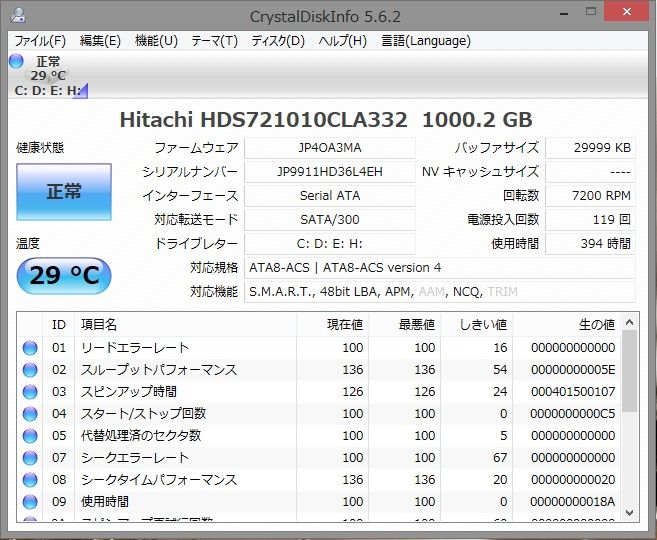Screen dimensions: 657x540
Task: Click the power on count field 119 回
Action: (590, 220)
